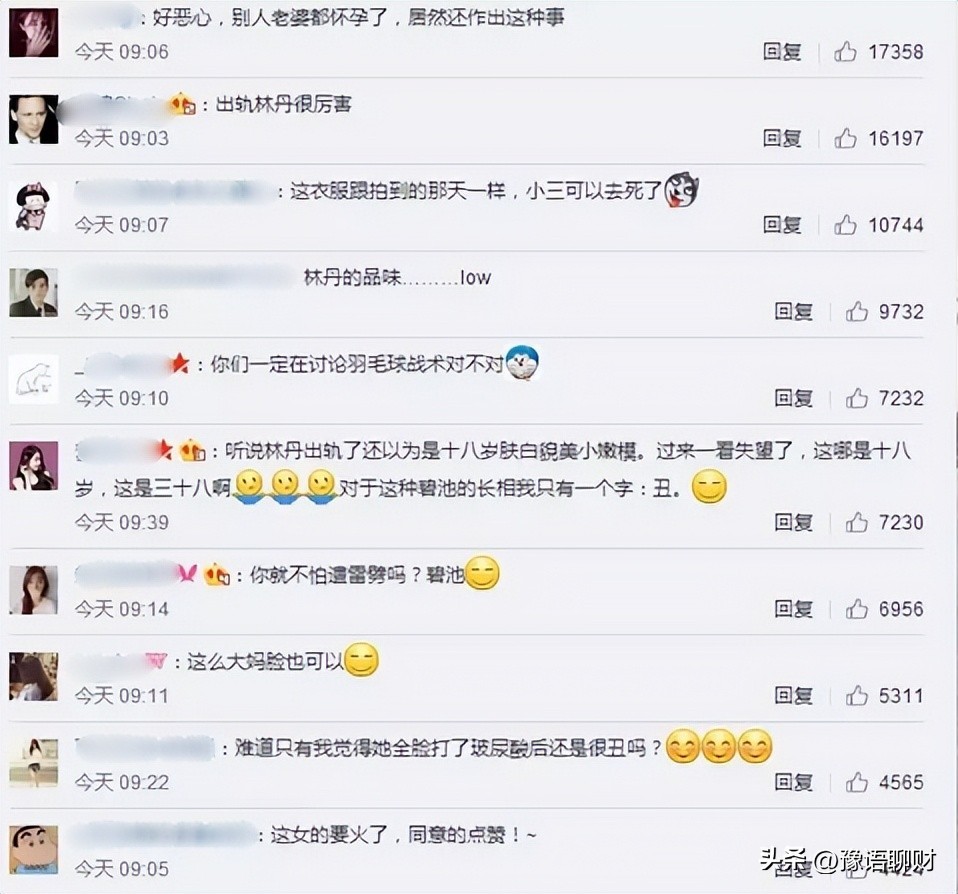Like the comment with 4565 likes
Viewport: 958px width, 894px height.
coord(857,783)
